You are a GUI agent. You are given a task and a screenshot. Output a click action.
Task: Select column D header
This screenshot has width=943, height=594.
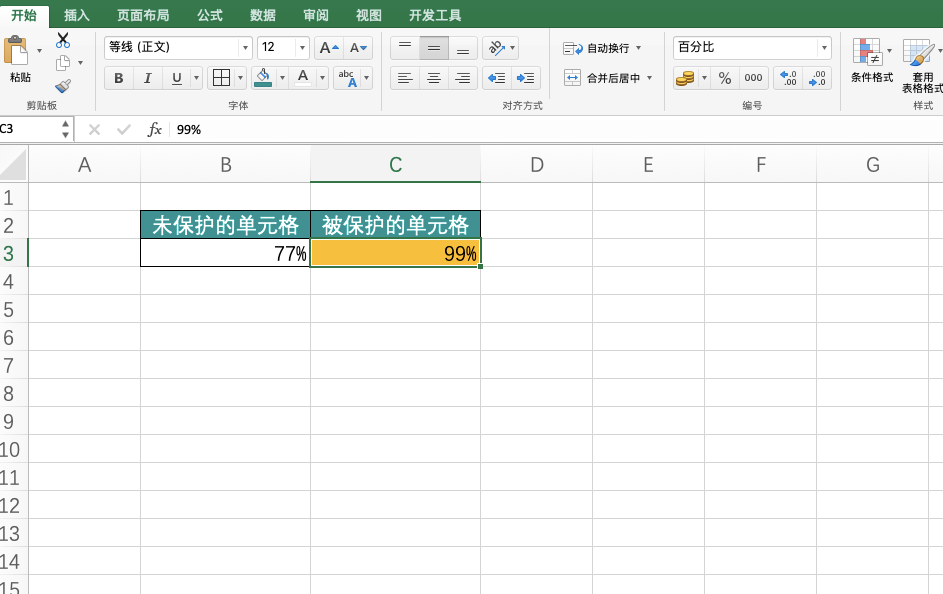coord(536,165)
